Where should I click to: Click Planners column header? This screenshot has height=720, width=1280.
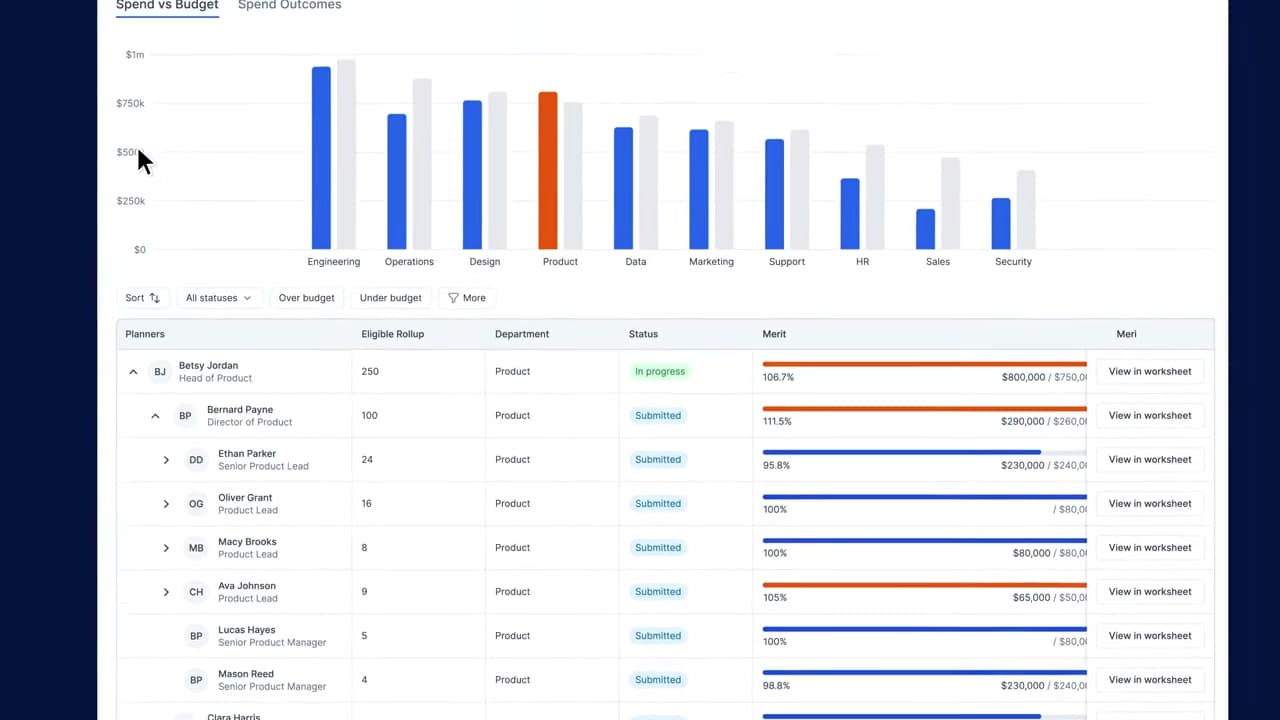click(145, 334)
